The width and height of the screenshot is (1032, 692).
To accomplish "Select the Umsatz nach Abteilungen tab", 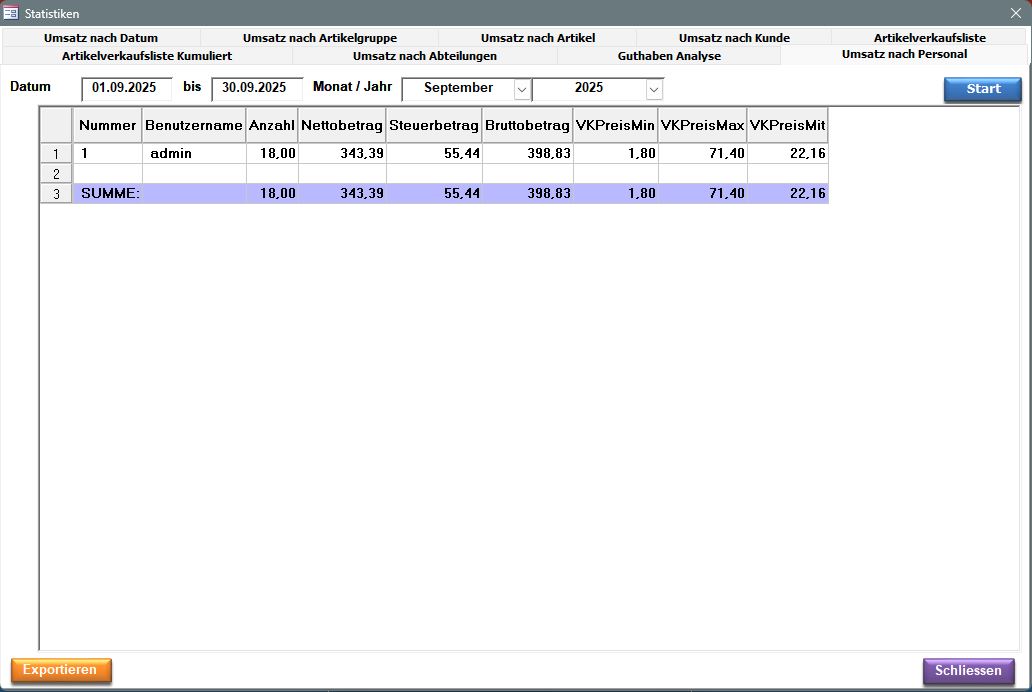I will [x=424, y=56].
